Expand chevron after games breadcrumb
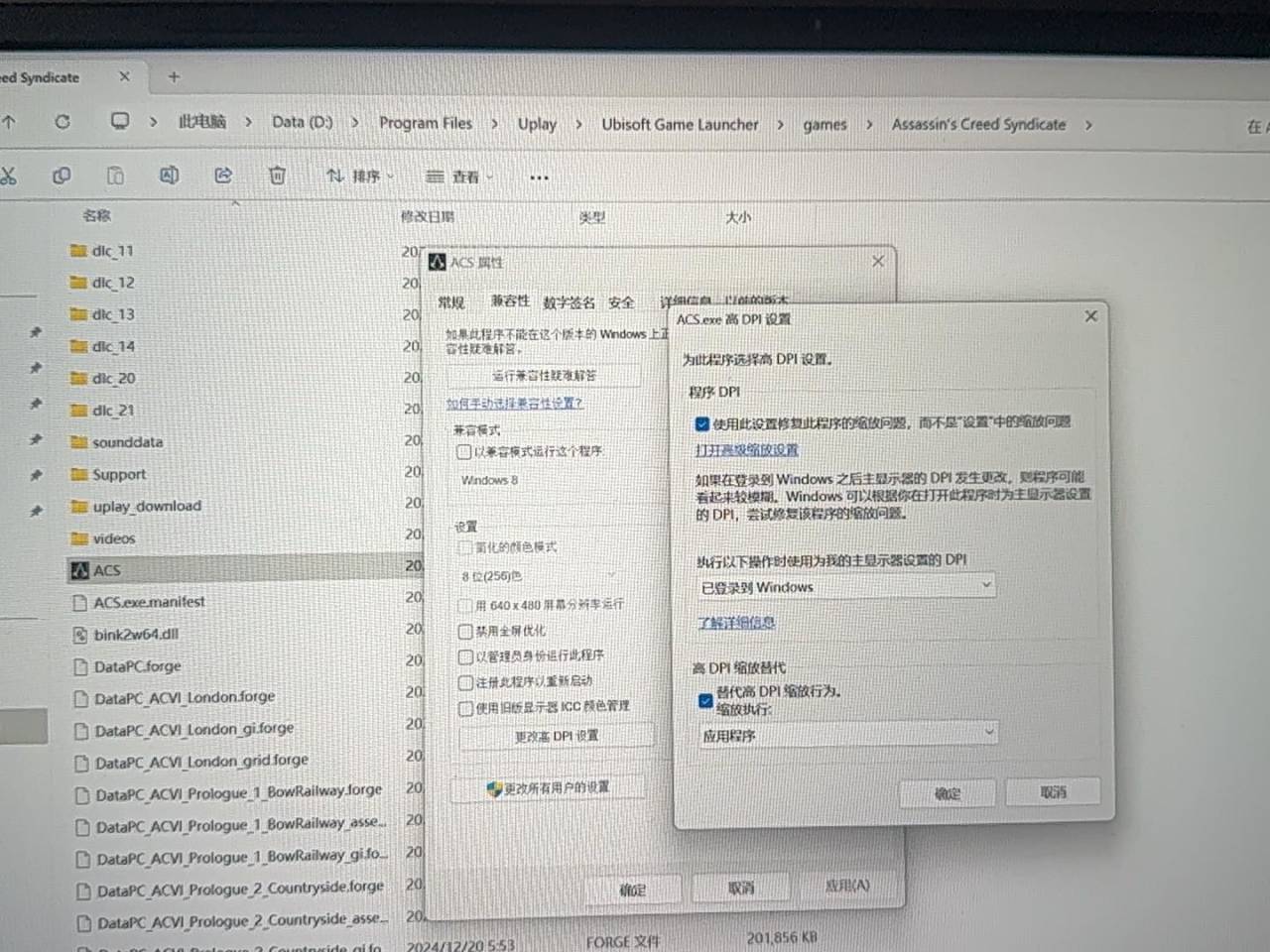1270x952 pixels. pyautogui.click(x=869, y=125)
